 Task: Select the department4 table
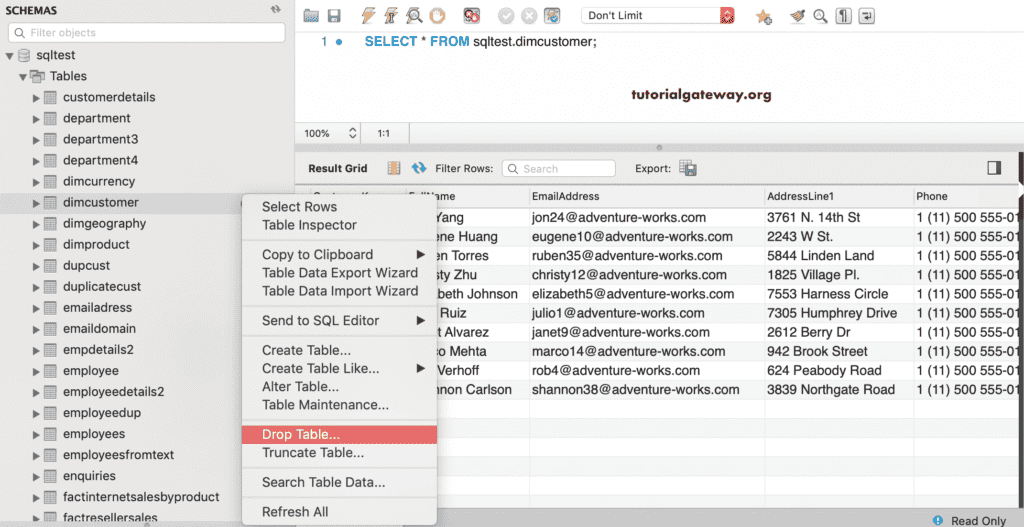click(101, 160)
